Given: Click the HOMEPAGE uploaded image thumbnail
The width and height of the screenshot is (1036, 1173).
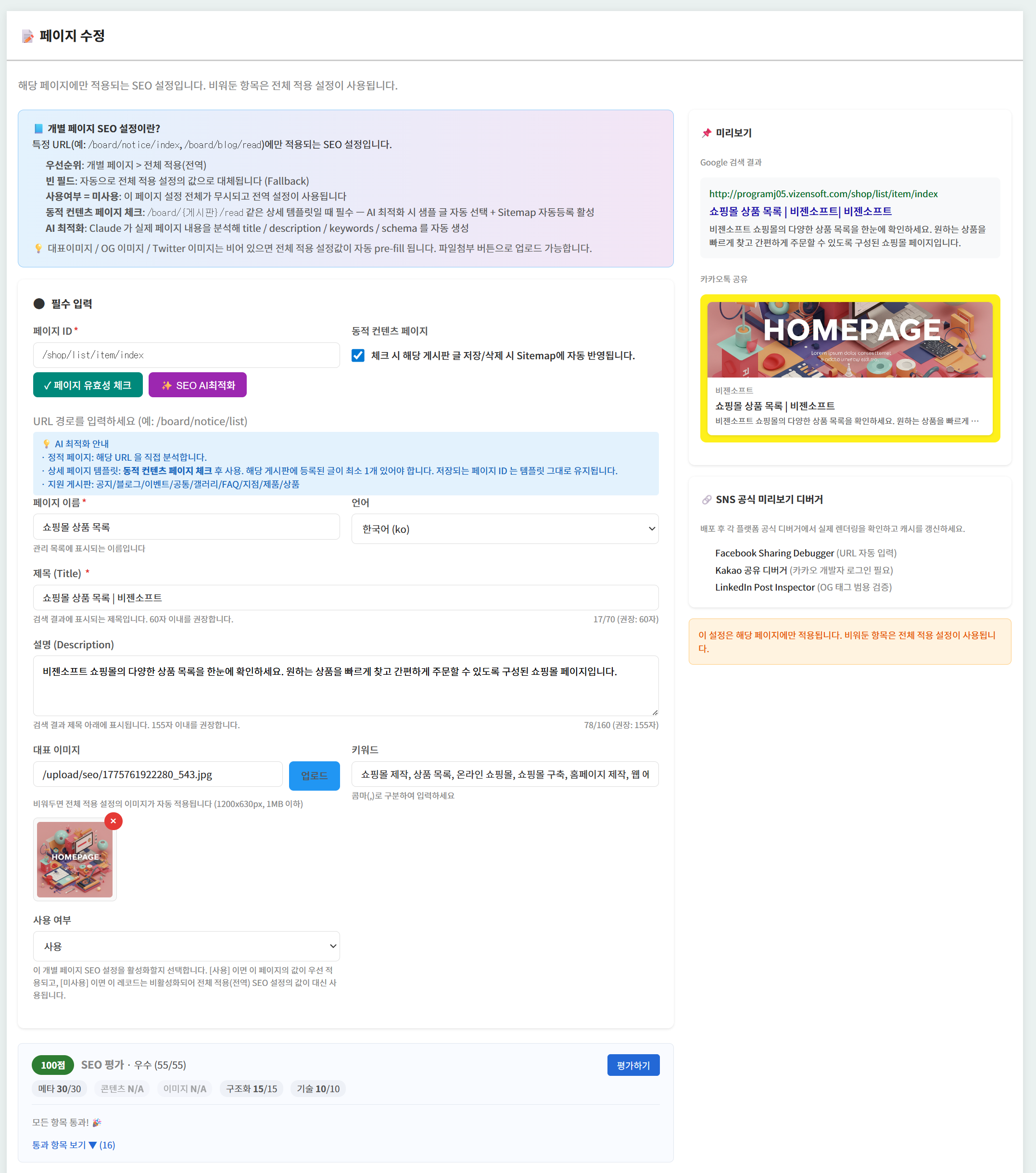Looking at the screenshot, I should (75, 859).
